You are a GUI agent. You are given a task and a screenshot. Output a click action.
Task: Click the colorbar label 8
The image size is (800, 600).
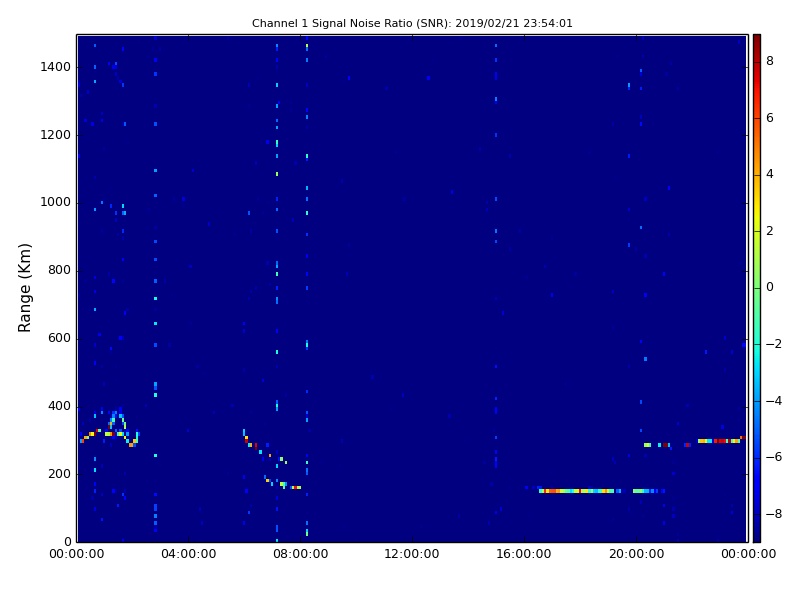coord(770,61)
